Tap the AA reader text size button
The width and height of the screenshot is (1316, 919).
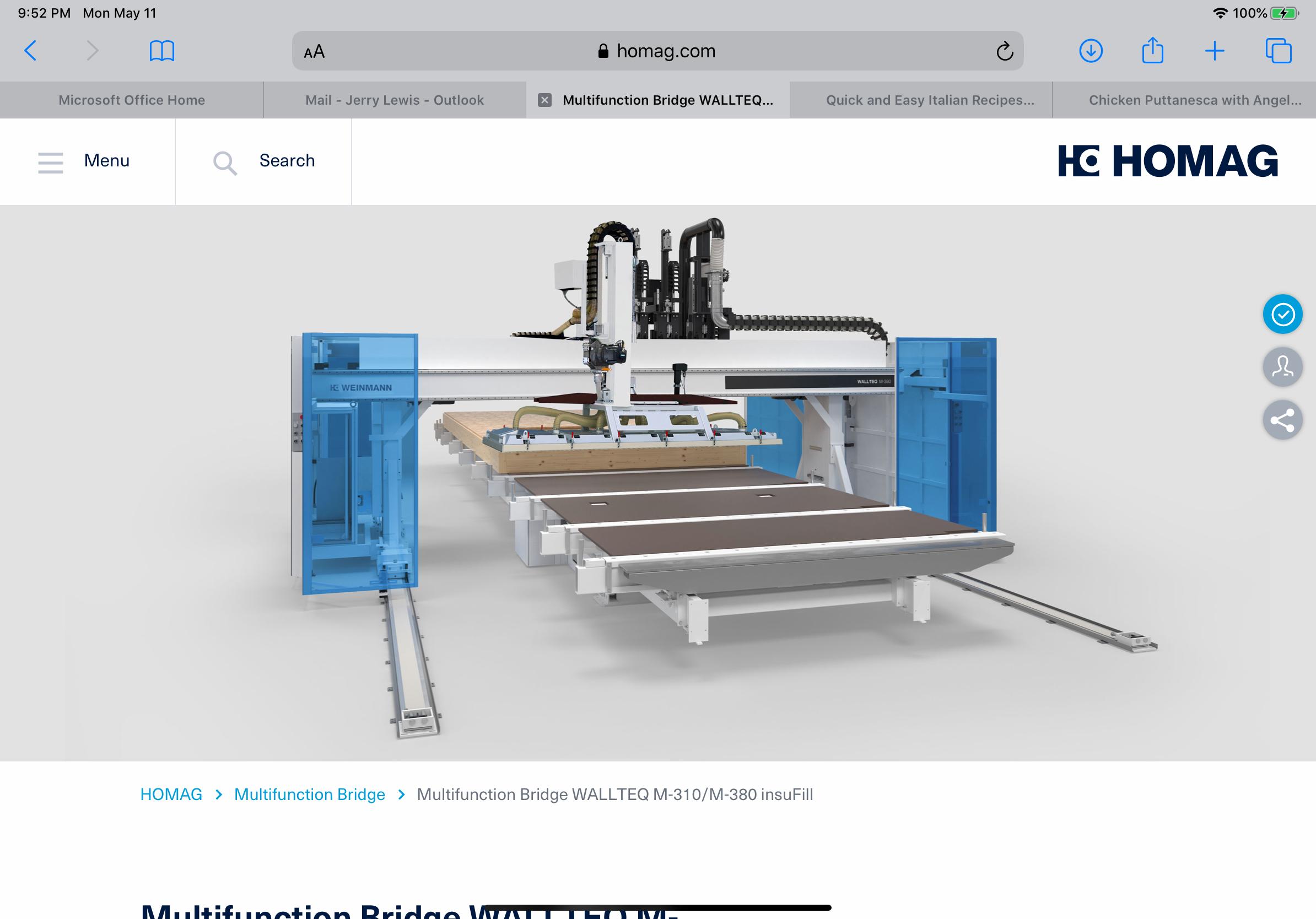(314, 52)
